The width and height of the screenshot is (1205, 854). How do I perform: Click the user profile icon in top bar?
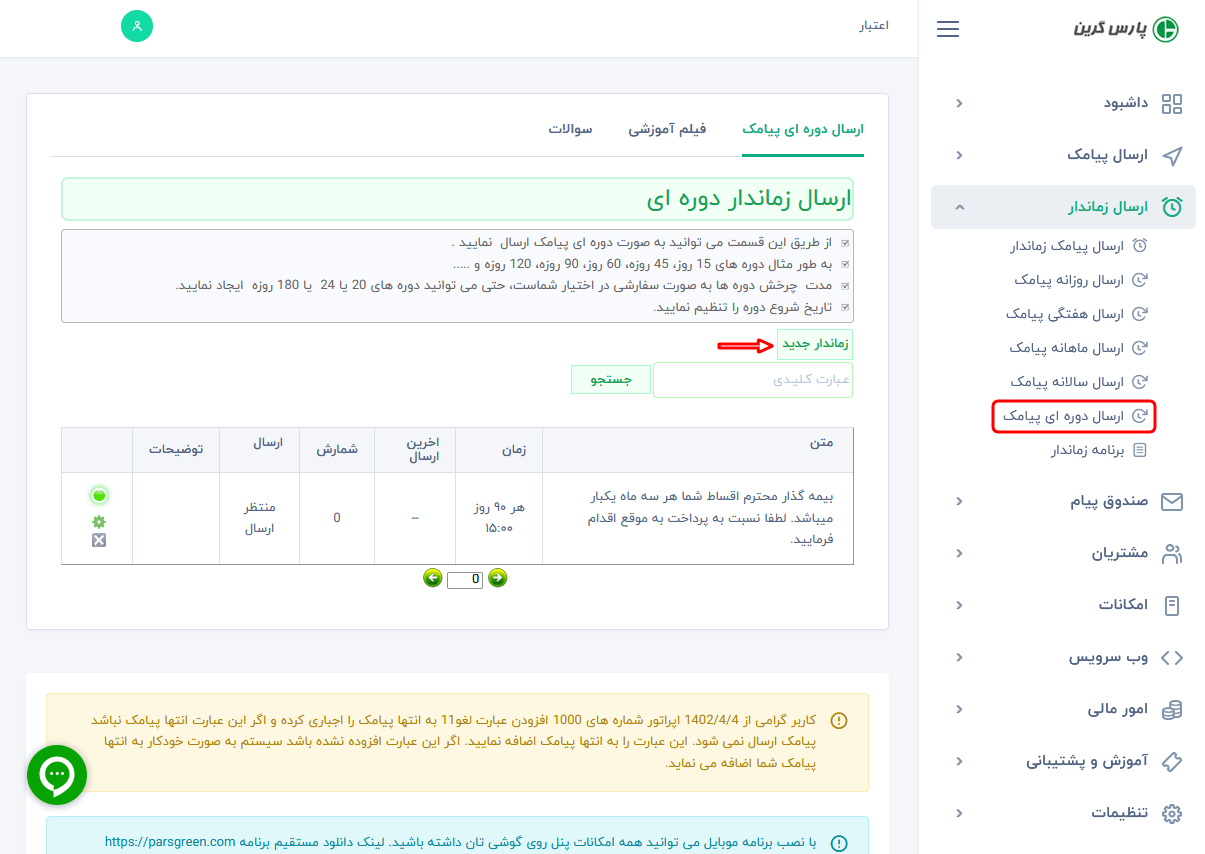coord(137,26)
